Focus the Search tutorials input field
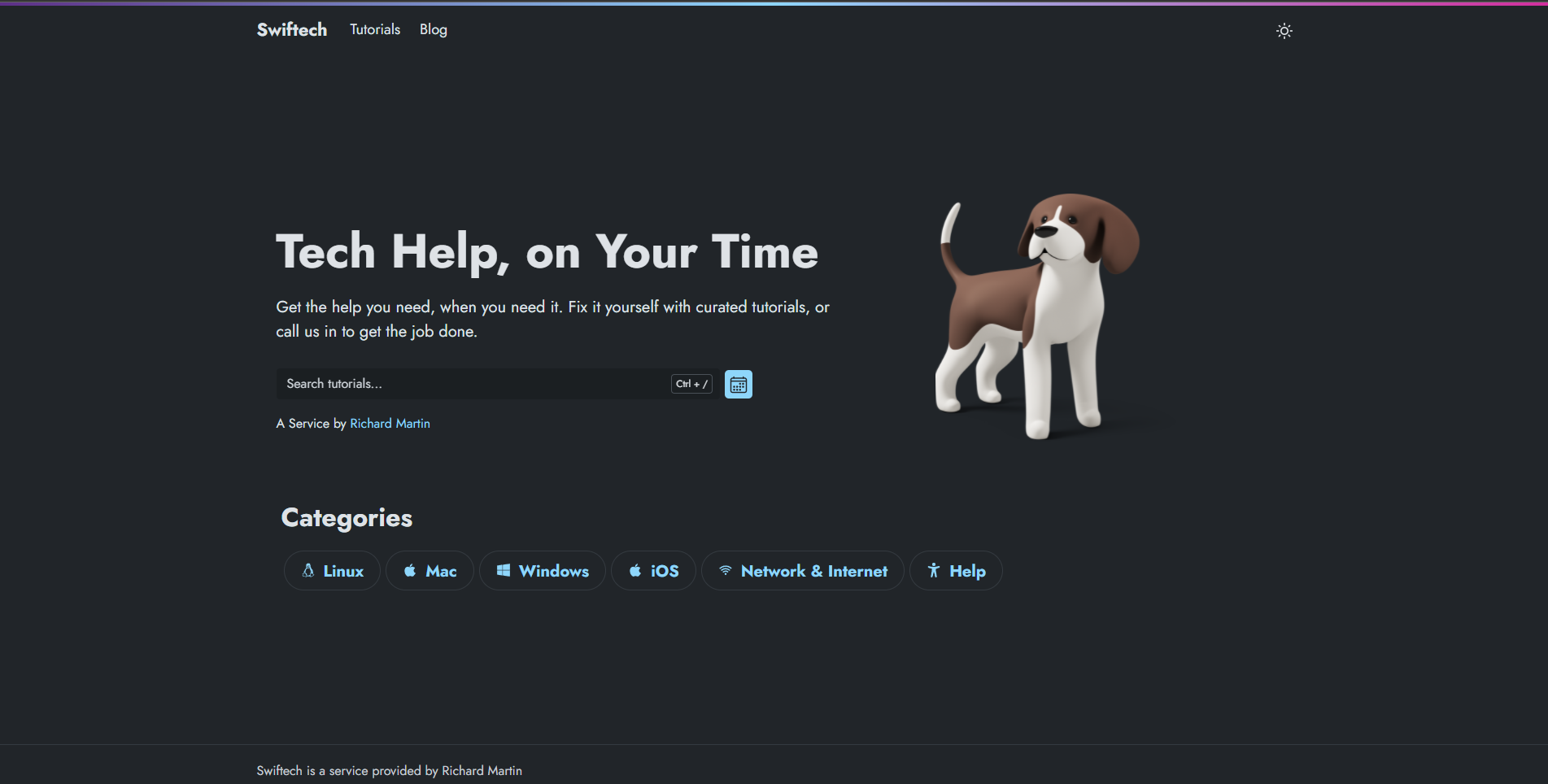The height and width of the screenshot is (784, 1548). (472, 384)
